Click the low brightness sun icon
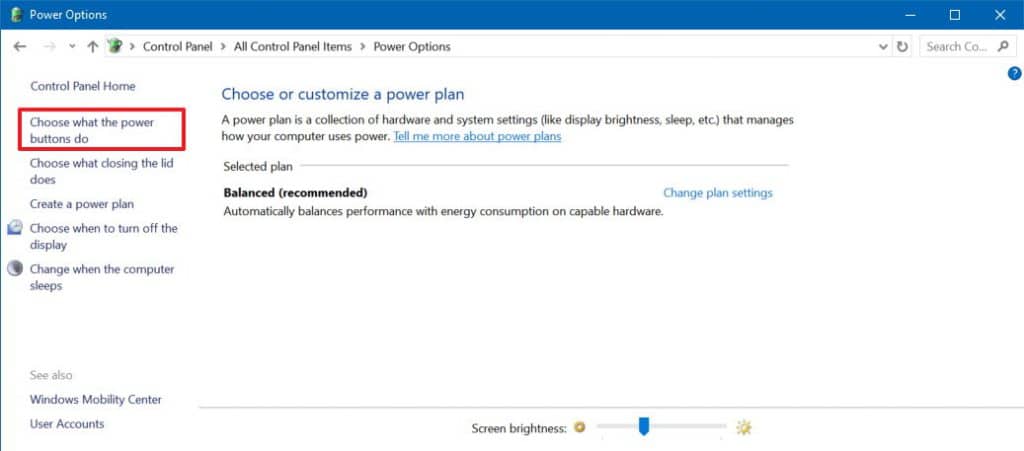The image size is (1024, 451). click(579, 428)
